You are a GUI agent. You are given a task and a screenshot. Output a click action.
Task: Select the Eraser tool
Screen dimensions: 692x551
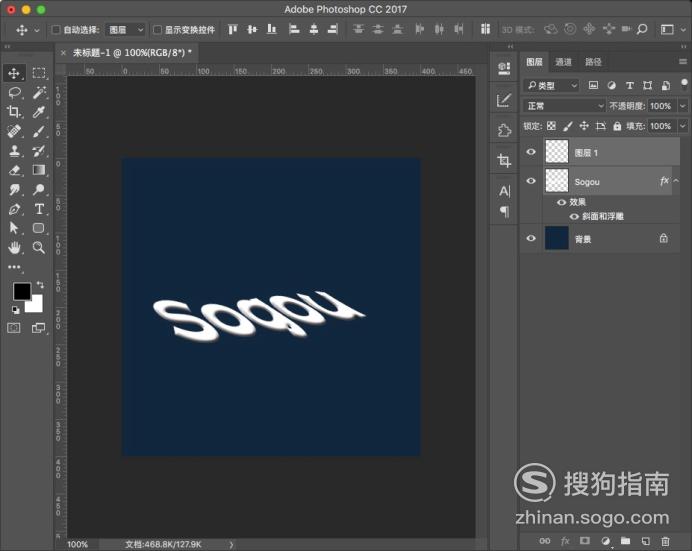[x=14, y=170]
